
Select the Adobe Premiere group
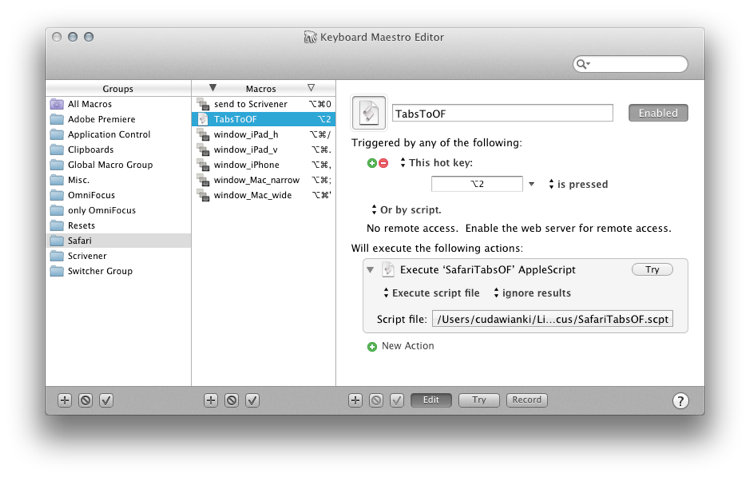[x=119, y=119]
